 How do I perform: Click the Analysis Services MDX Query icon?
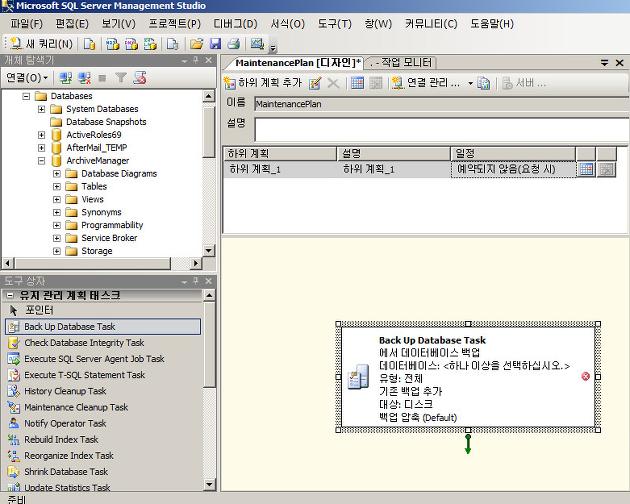[112, 43]
